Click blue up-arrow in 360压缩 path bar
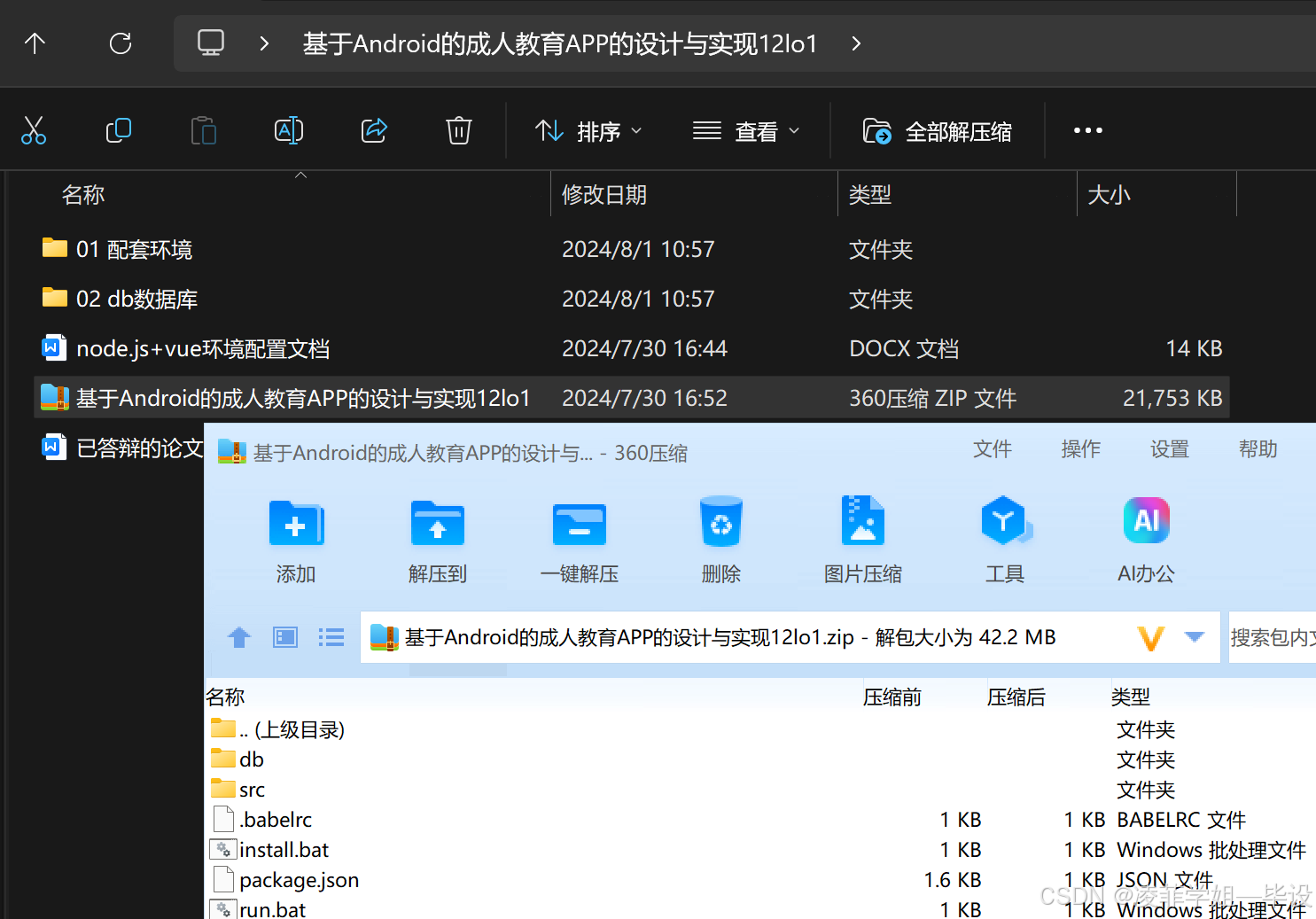 (x=239, y=637)
